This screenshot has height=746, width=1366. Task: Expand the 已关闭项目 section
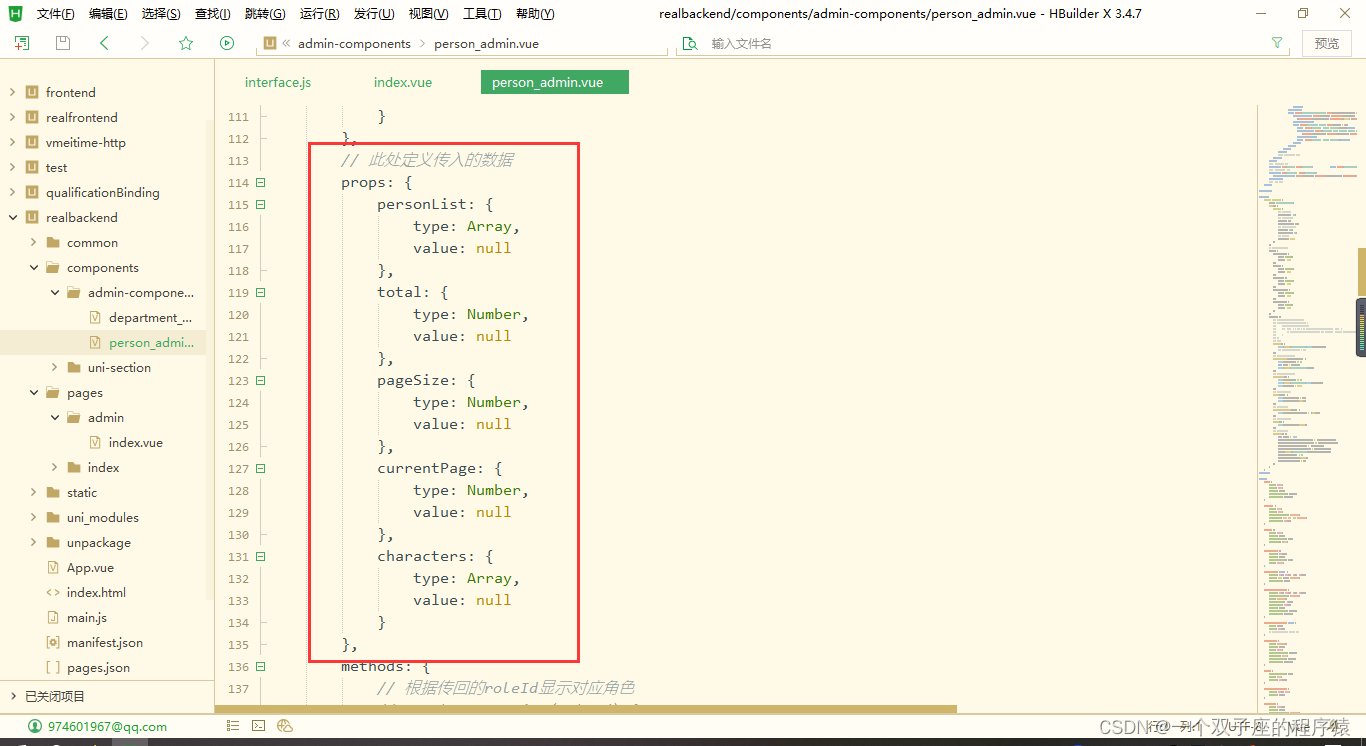click(x=12, y=696)
